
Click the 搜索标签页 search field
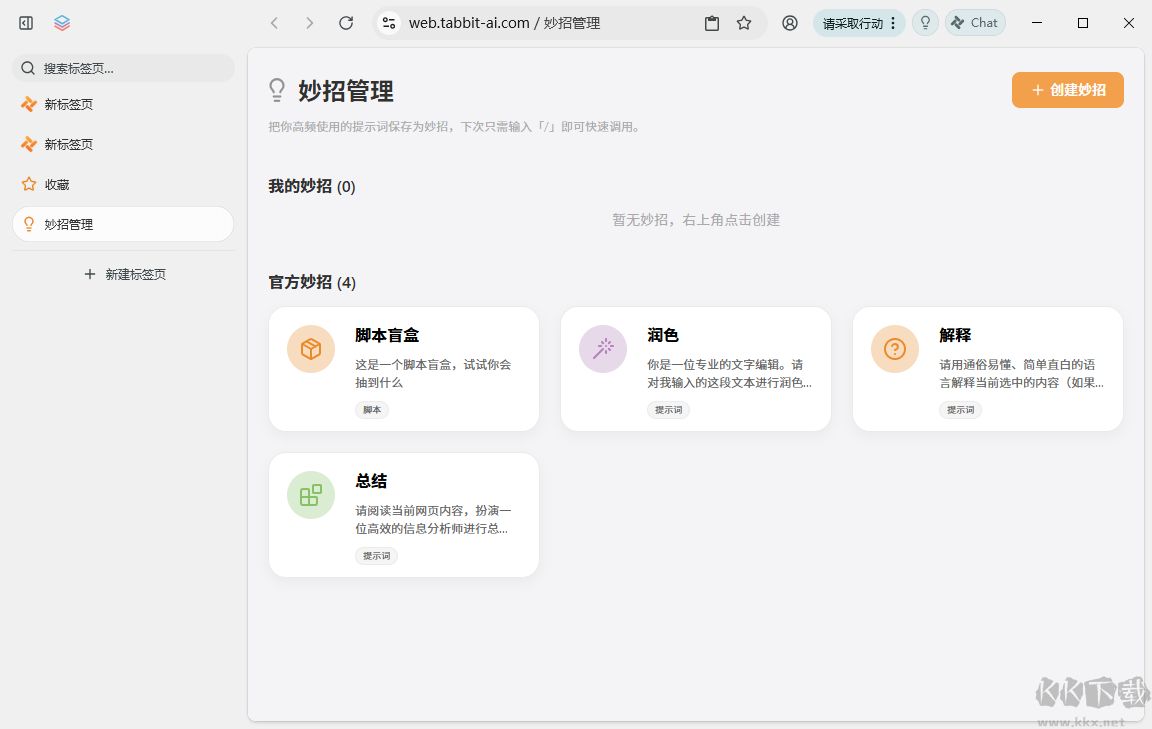[x=123, y=67]
